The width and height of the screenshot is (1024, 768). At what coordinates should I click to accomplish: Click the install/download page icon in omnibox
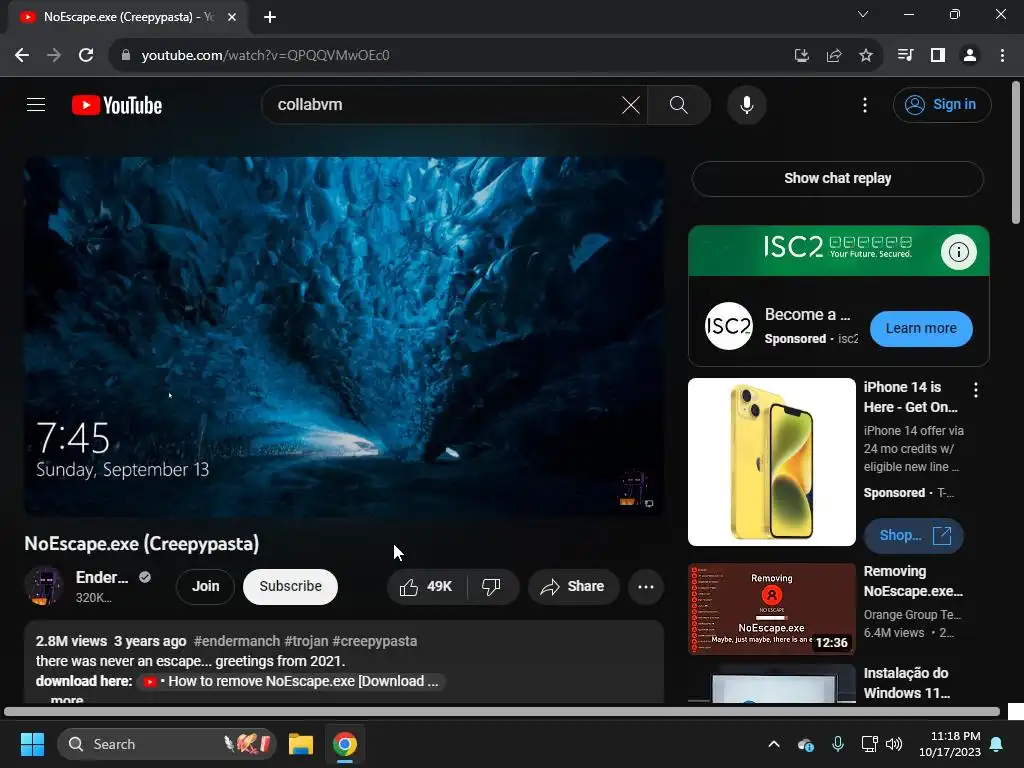click(x=801, y=55)
